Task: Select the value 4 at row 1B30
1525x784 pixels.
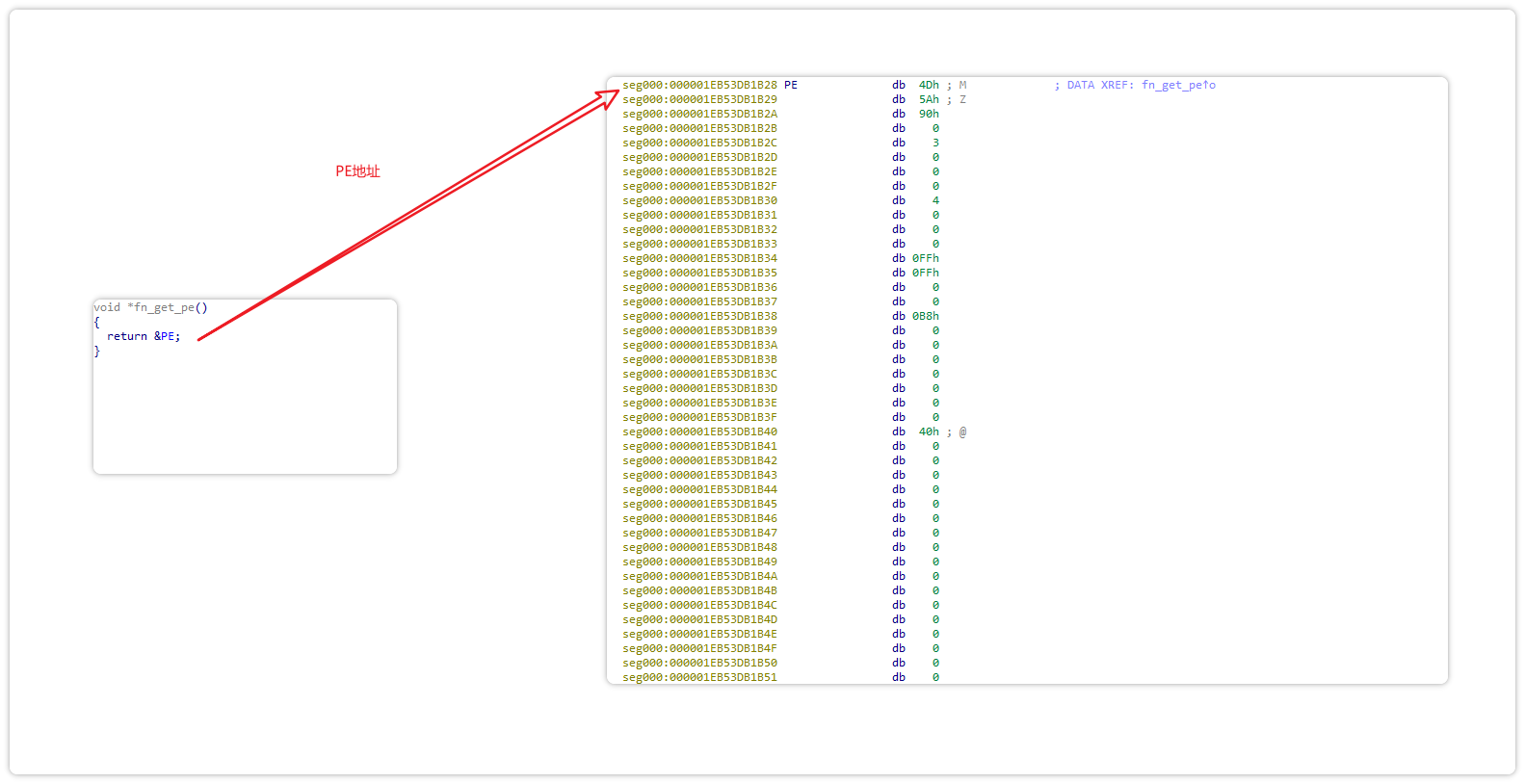Action: coord(935,200)
